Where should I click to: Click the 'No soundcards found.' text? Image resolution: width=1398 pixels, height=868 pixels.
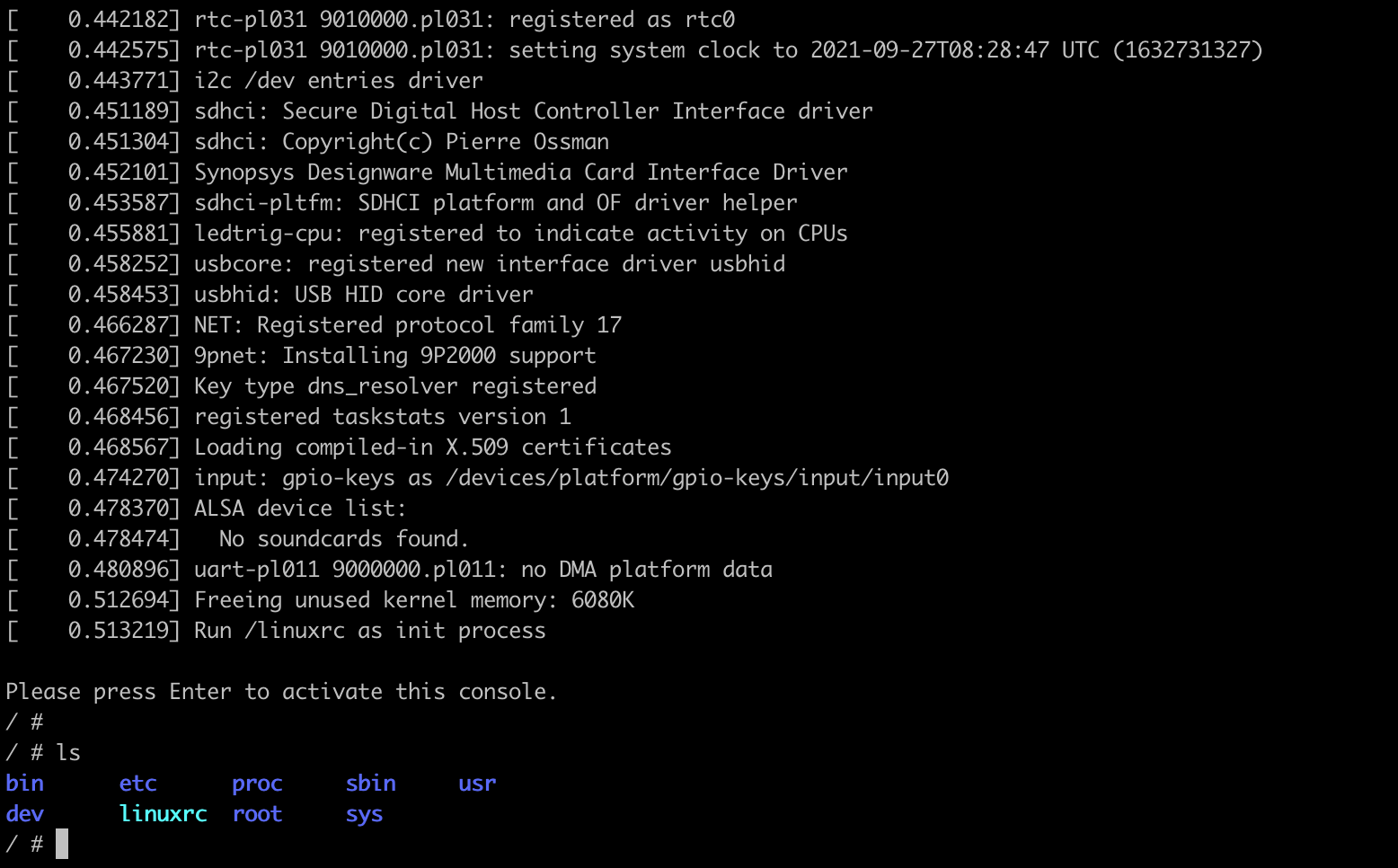coord(344,539)
